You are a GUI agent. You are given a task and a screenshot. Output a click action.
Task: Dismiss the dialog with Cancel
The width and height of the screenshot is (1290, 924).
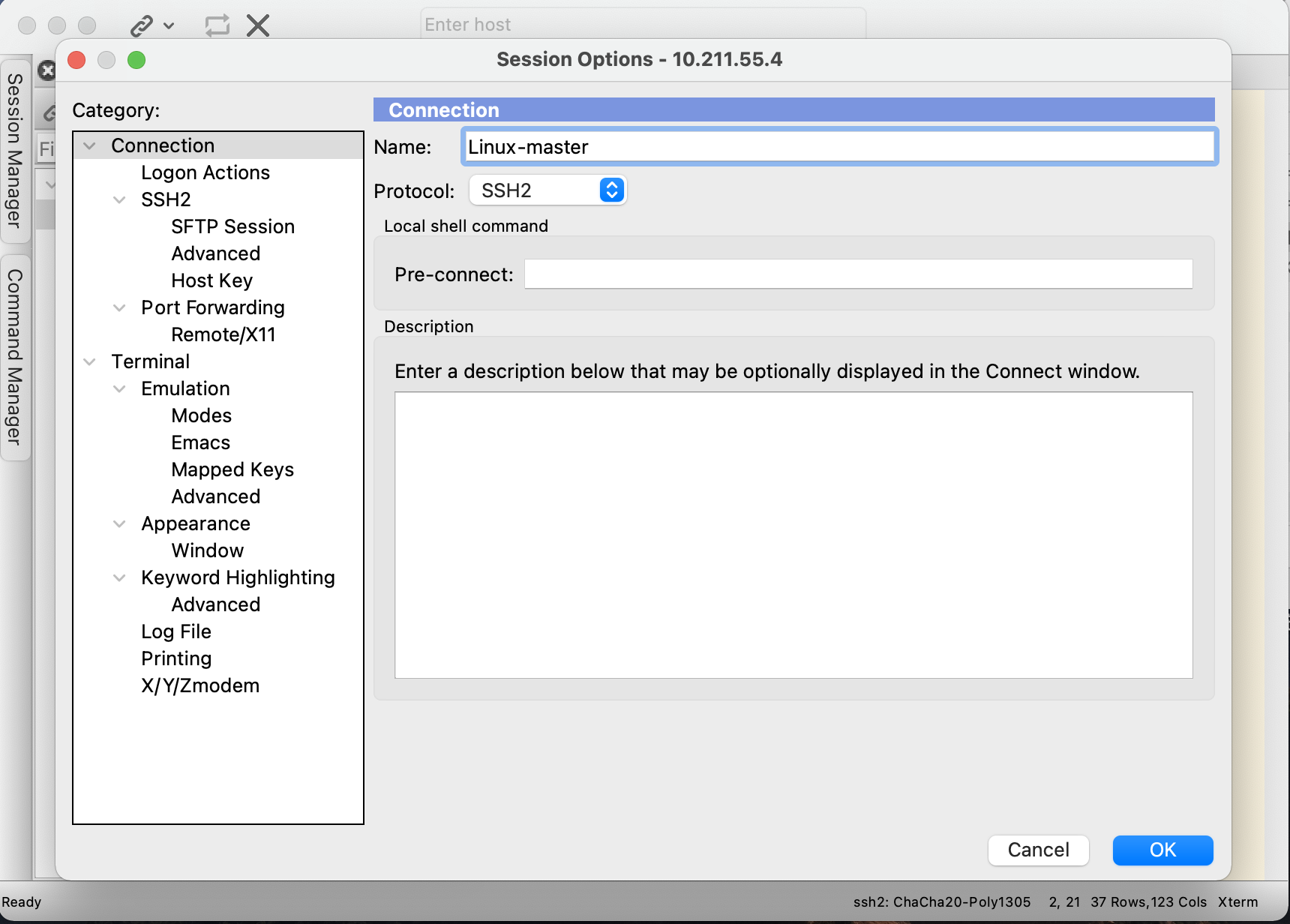[x=1038, y=850]
